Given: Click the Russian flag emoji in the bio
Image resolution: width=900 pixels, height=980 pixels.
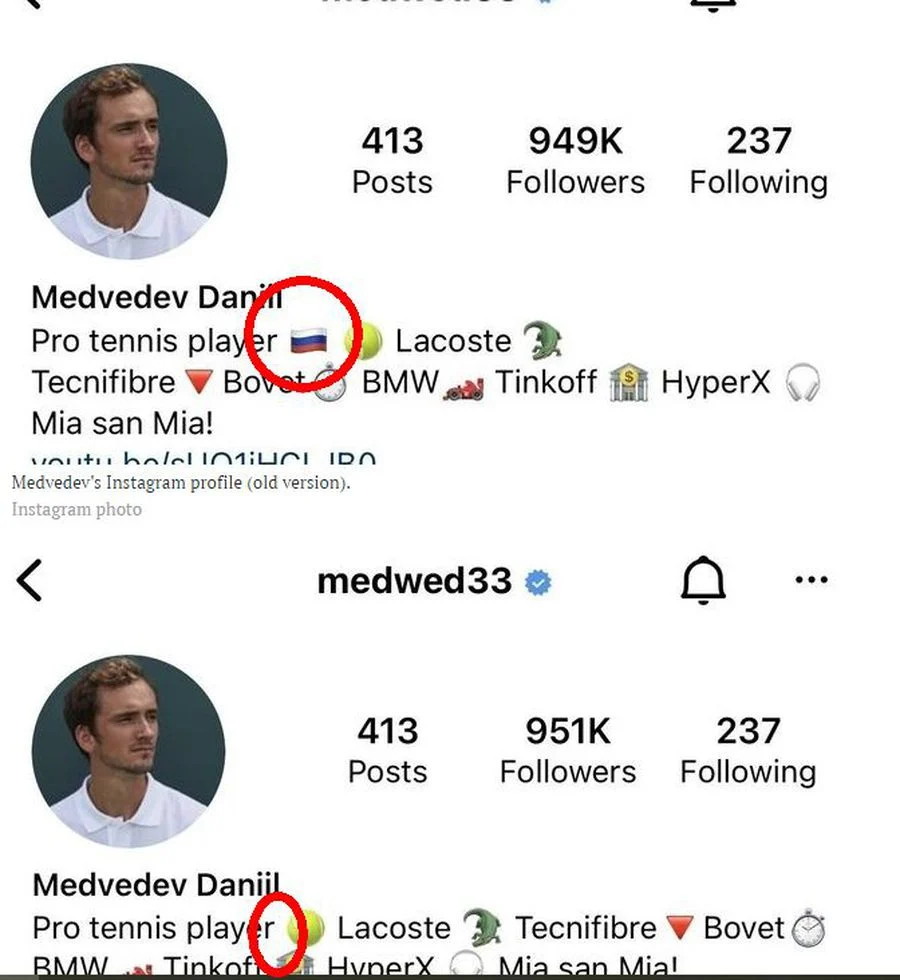Looking at the screenshot, I should click(x=309, y=342).
